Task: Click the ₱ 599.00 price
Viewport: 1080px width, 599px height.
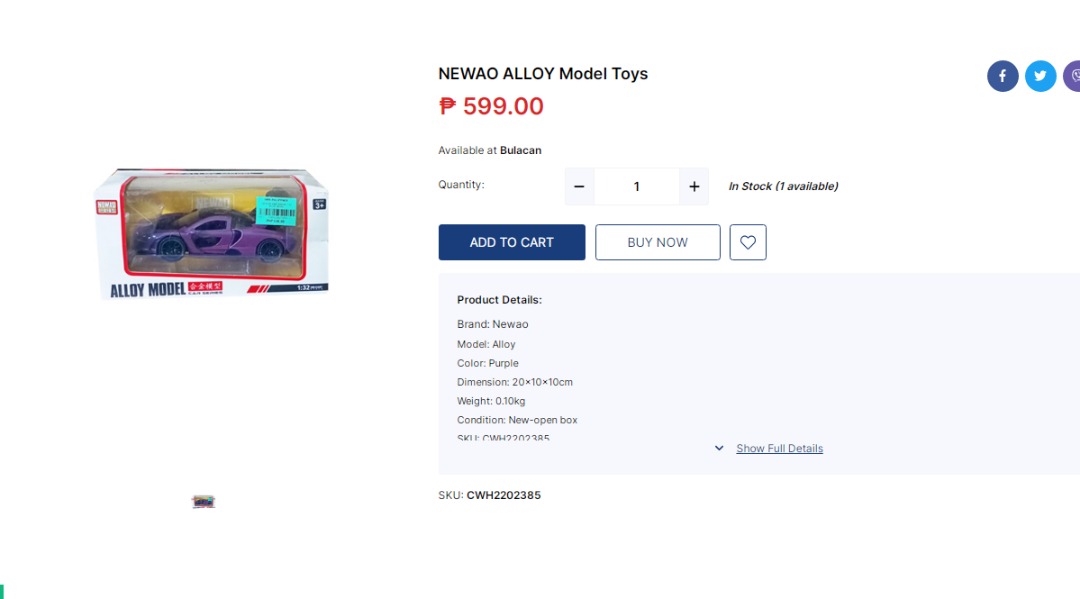Action: pos(491,107)
